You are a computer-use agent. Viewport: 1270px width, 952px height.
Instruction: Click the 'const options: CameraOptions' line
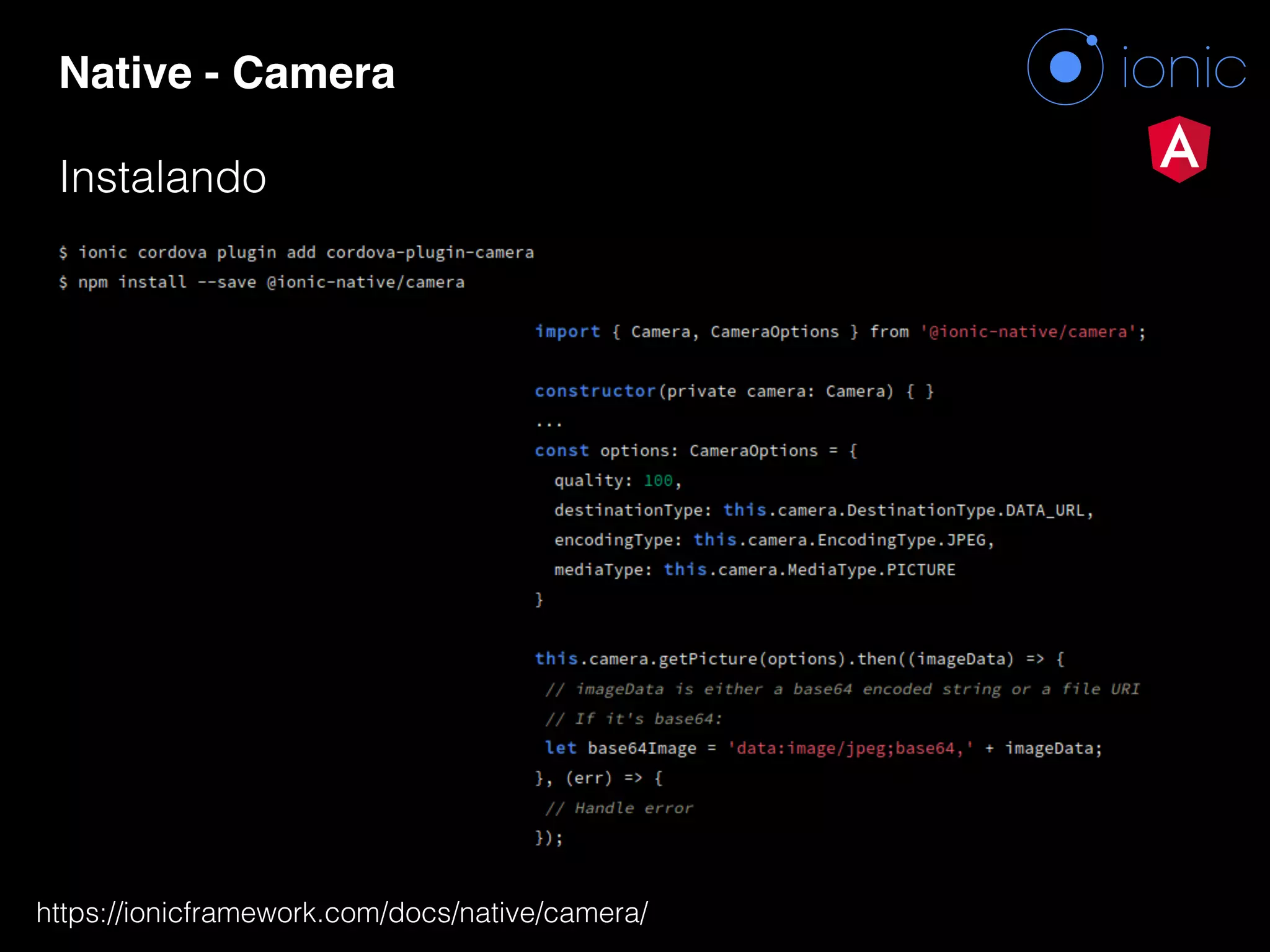696,451
